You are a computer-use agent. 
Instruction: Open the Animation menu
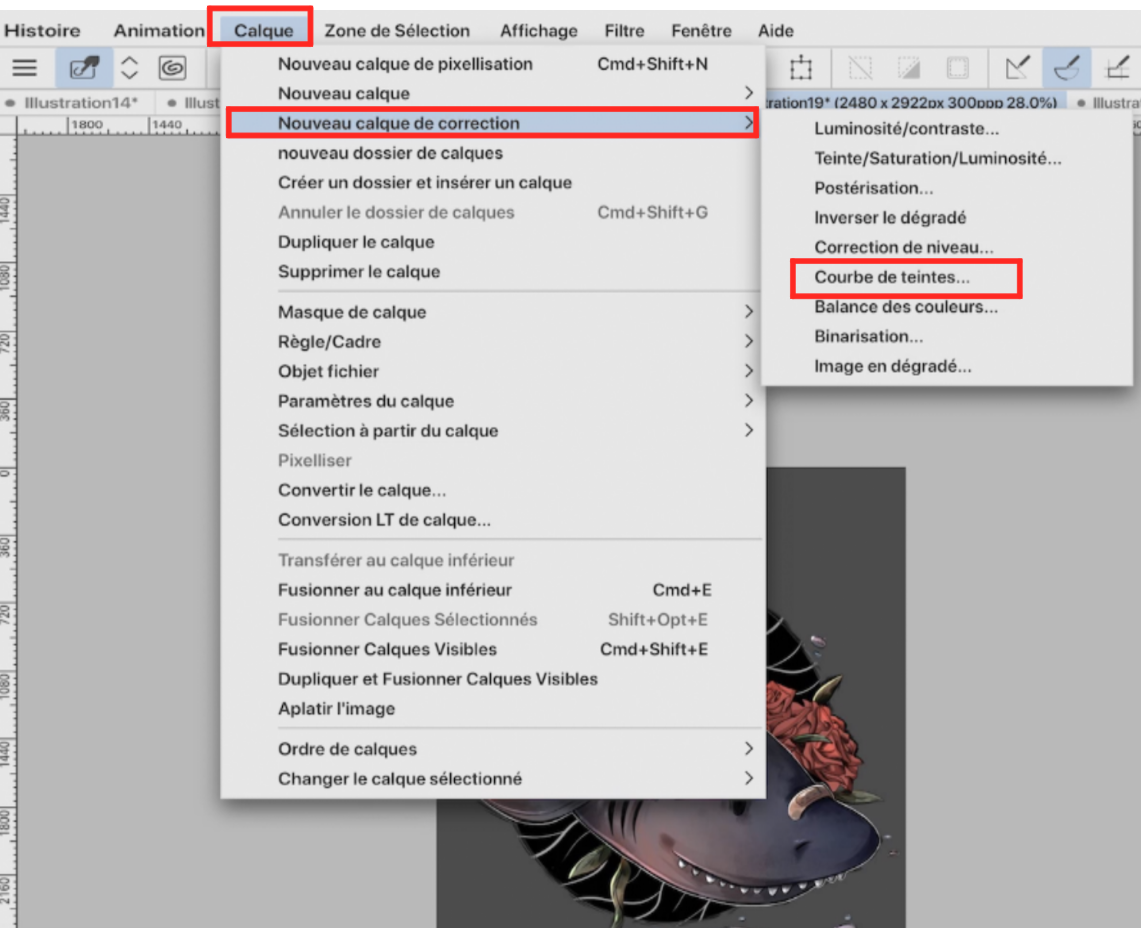click(x=159, y=31)
